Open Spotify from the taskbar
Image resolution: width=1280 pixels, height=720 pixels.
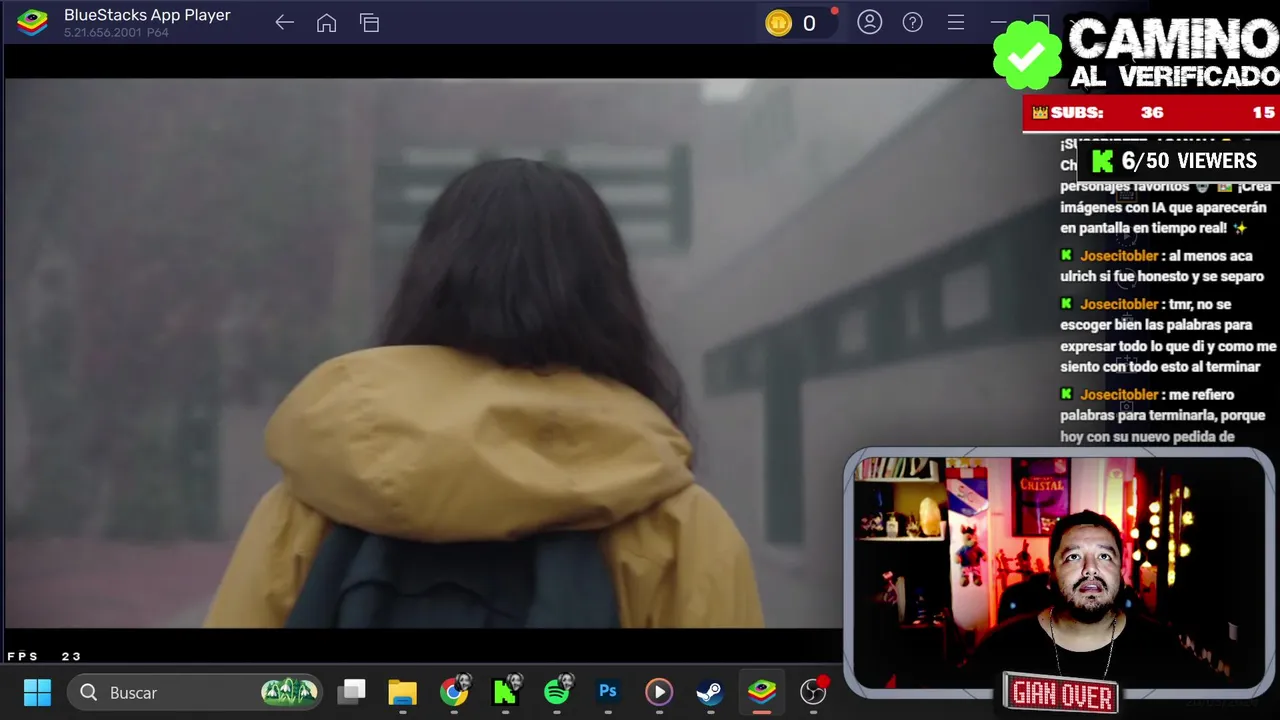(x=558, y=690)
